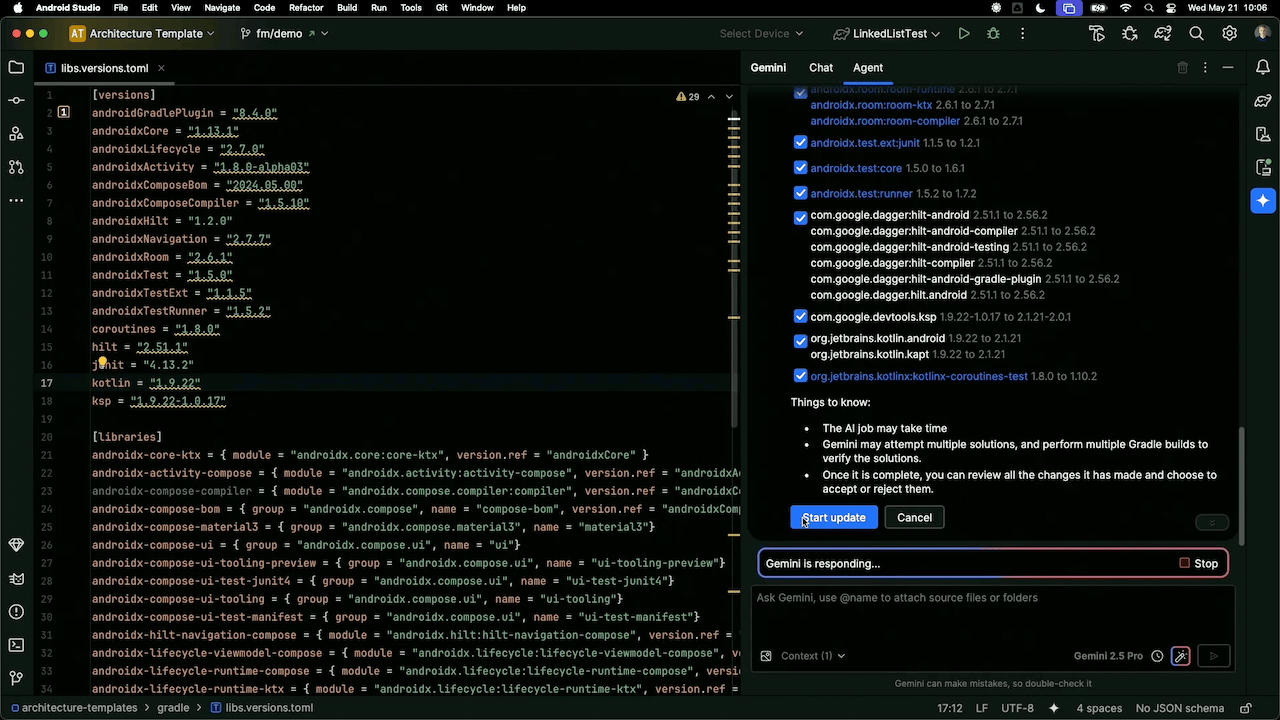Uncheck com.google.devtools.ksp checkbox
1280x720 pixels.
coord(800,317)
